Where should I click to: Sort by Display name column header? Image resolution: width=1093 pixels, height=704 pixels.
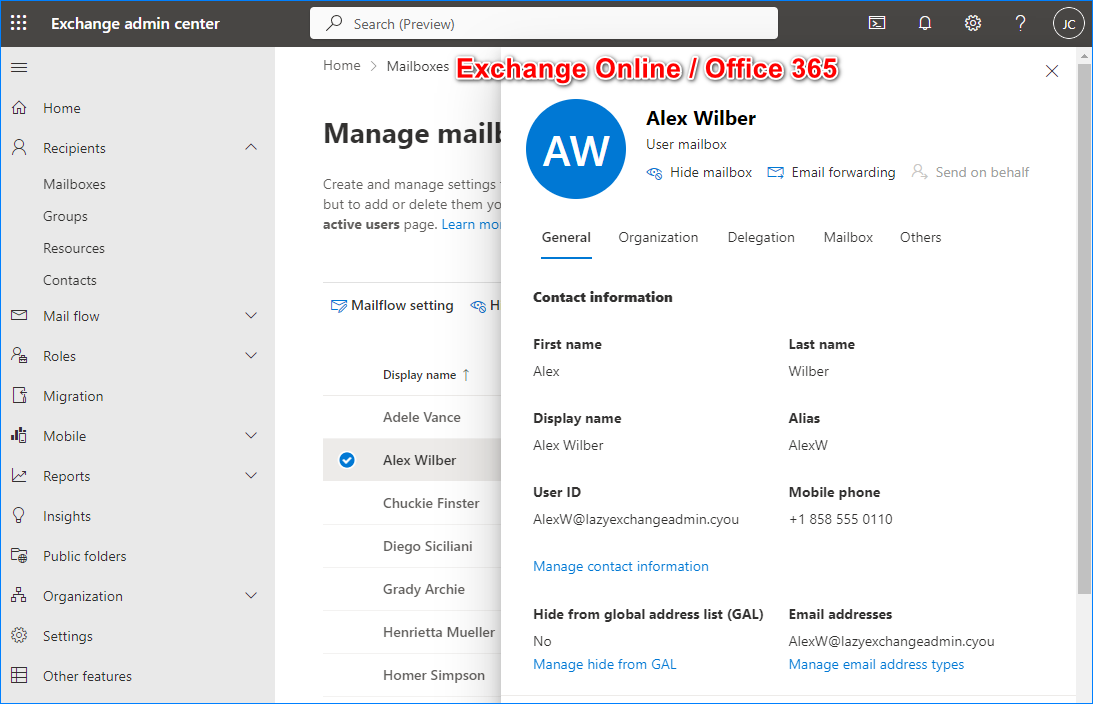pyautogui.click(x=426, y=375)
